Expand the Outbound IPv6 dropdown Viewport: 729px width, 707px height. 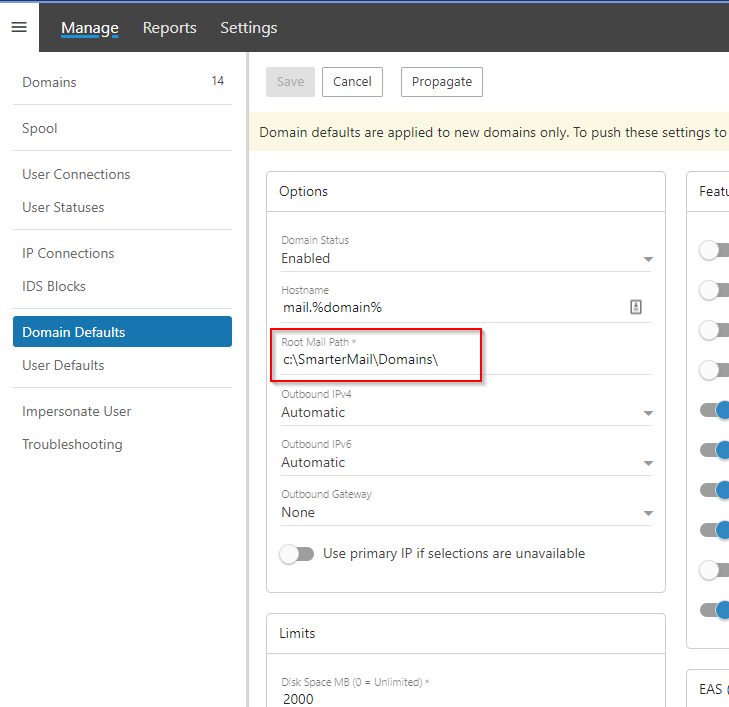coord(466,463)
